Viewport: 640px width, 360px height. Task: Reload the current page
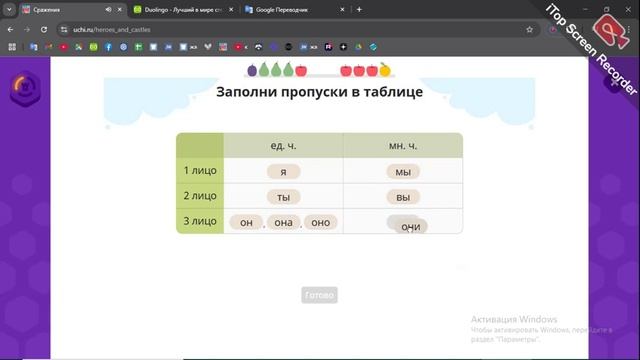pos(44,29)
